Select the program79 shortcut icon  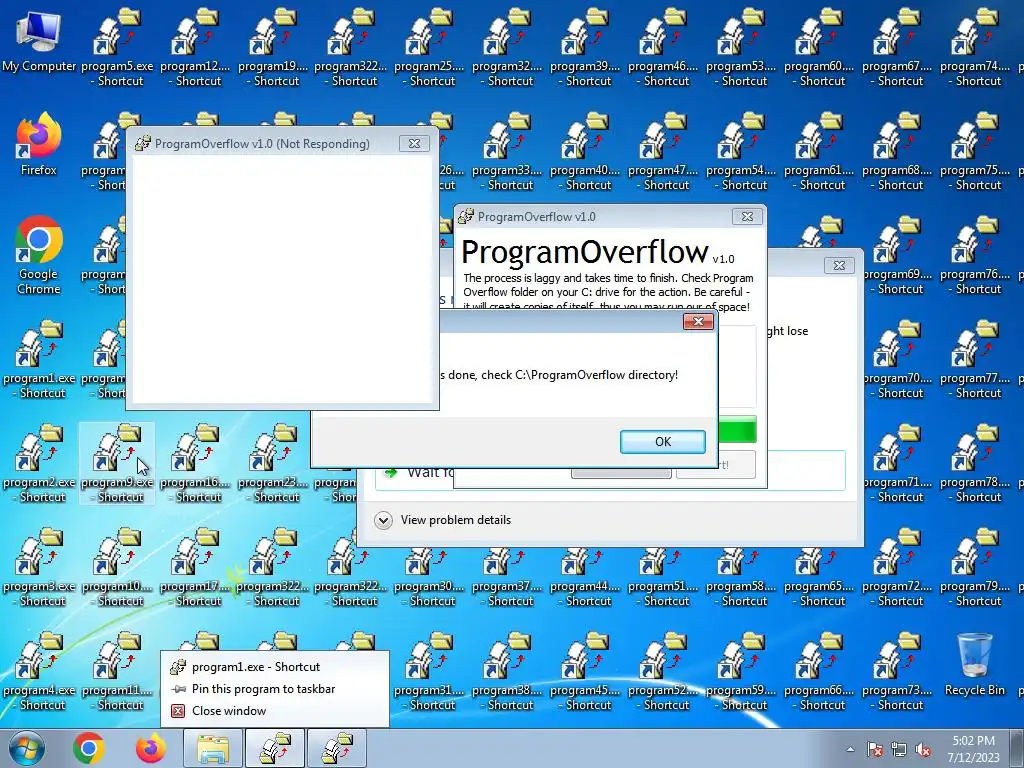pos(975,568)
